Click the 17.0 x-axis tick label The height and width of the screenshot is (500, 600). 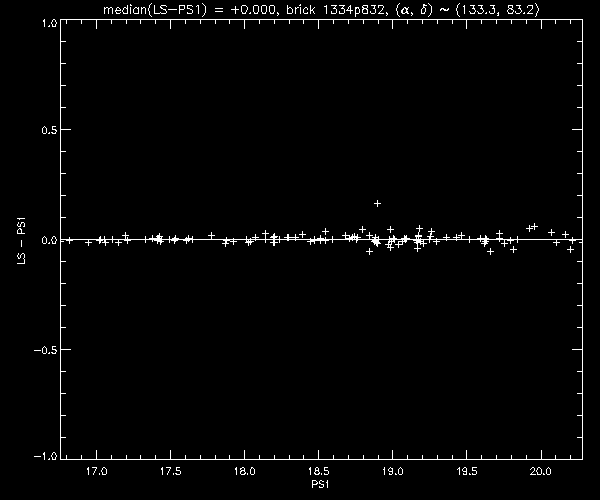(96, 471)
